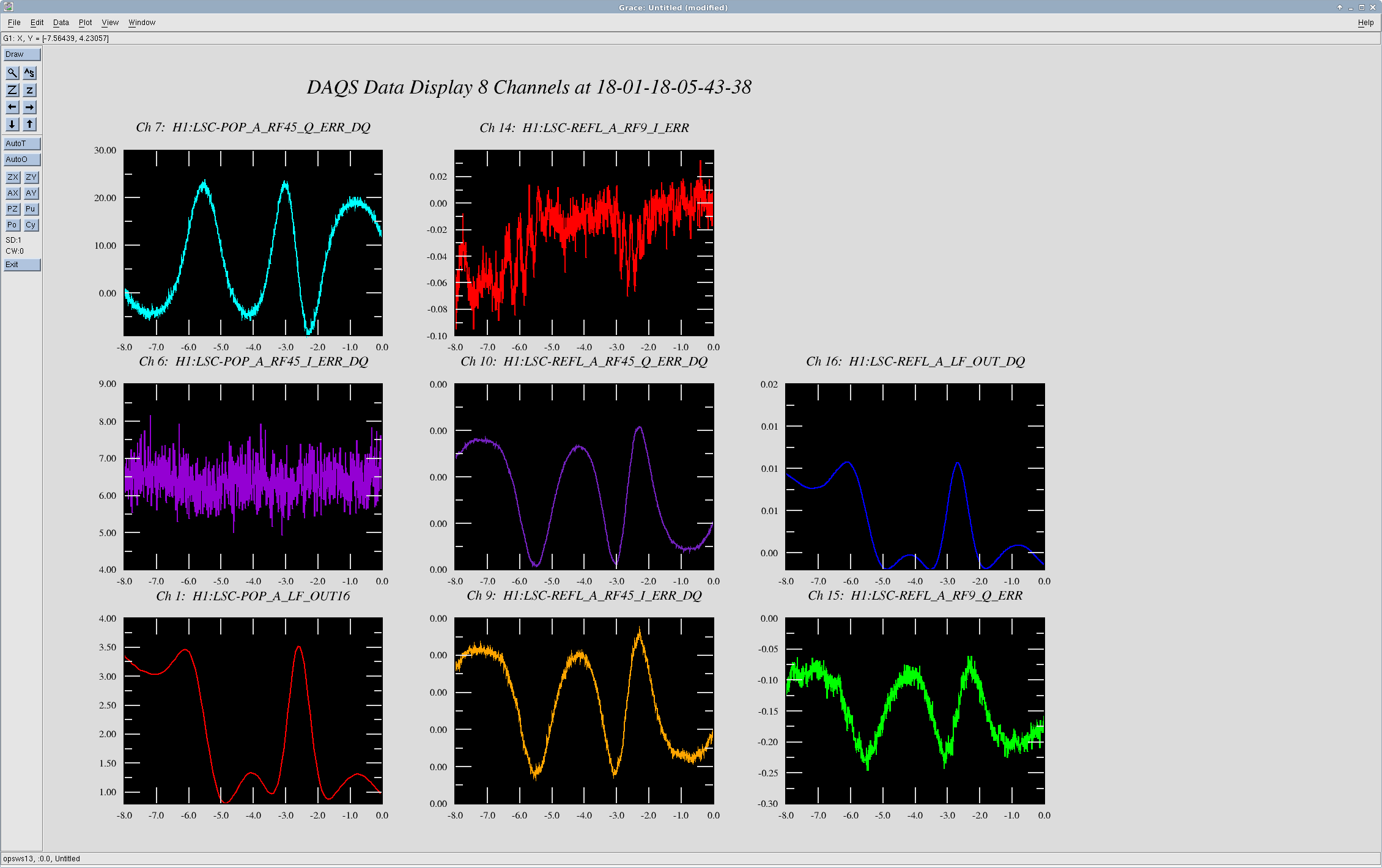The width and height of the screenshot is (1382, 868).
Task: Select the Ch 9 REFL_A_RF45_I_ERR_DQ orange graph
Action: coord(584,711)
